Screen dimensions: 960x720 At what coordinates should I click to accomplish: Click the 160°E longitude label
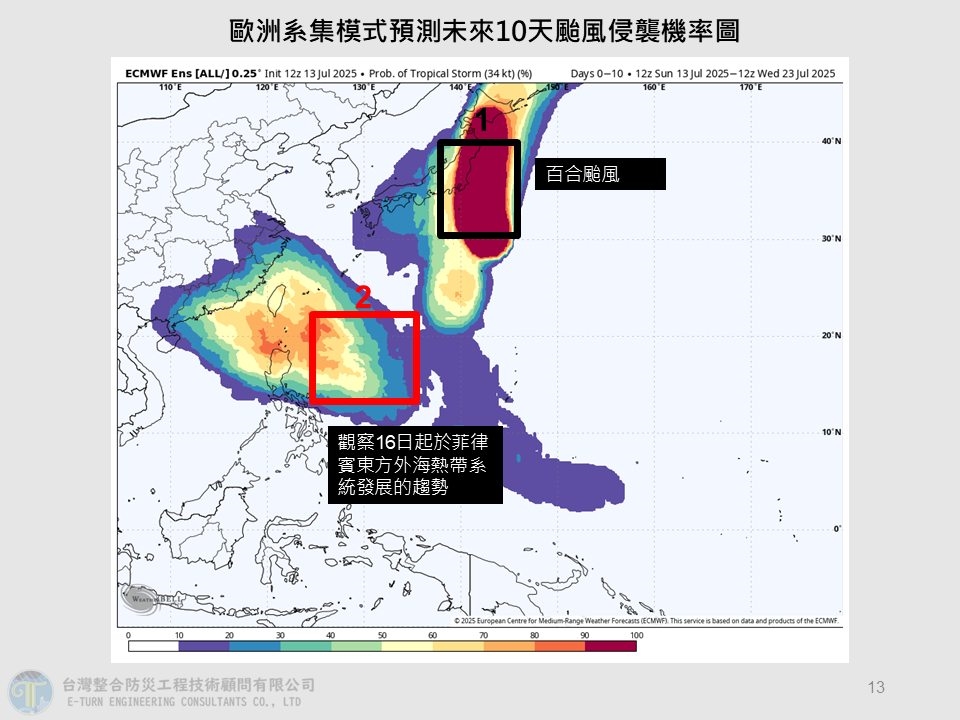pyautogui.click(x=654, y=88)
